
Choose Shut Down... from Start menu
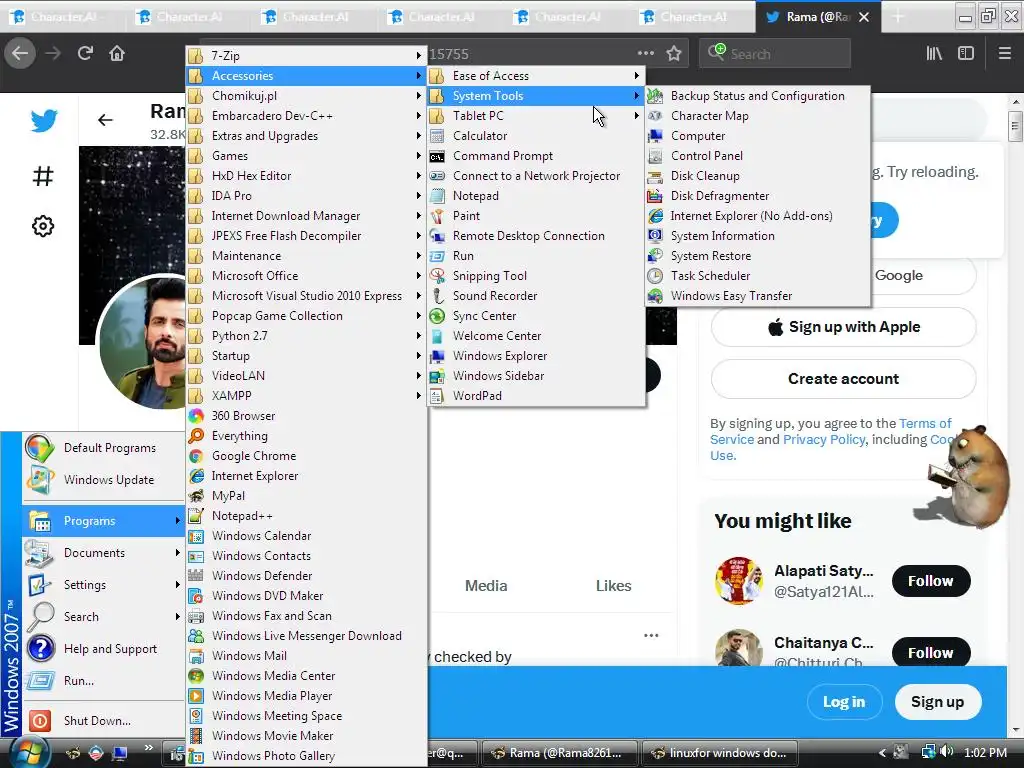[103, 720]
